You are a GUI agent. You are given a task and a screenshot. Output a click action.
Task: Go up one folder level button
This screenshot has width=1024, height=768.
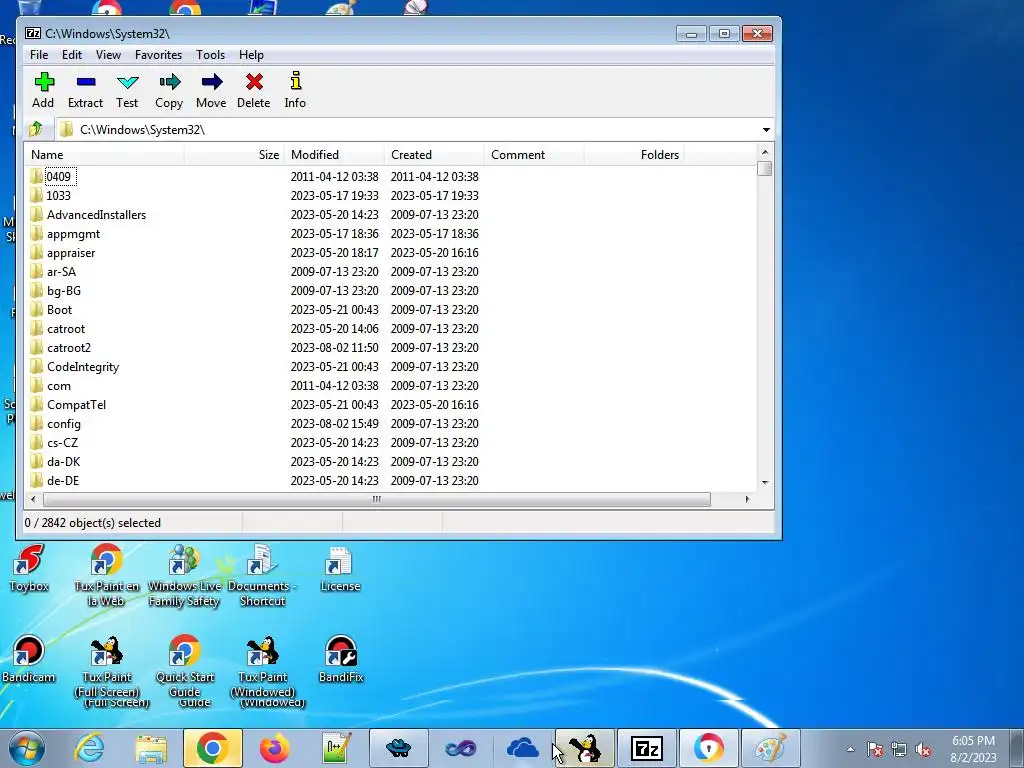pyautogui.click(x=36, y=129)
